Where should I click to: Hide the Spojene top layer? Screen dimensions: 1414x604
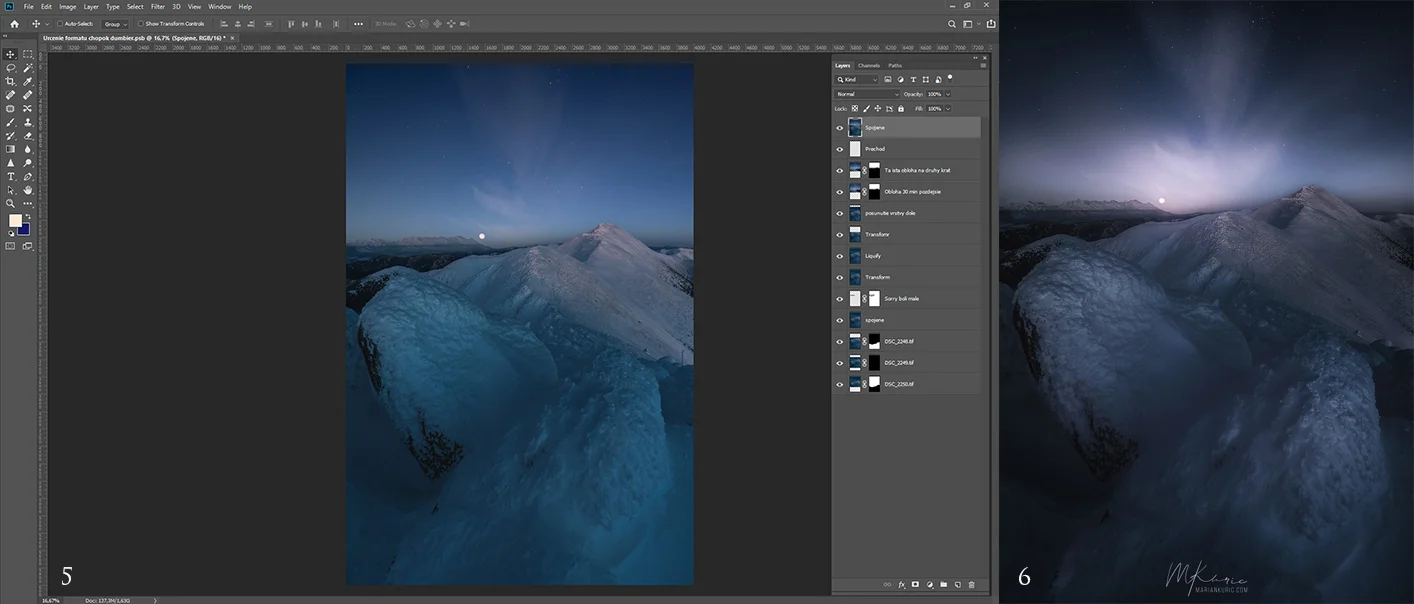tap(840, 128)
